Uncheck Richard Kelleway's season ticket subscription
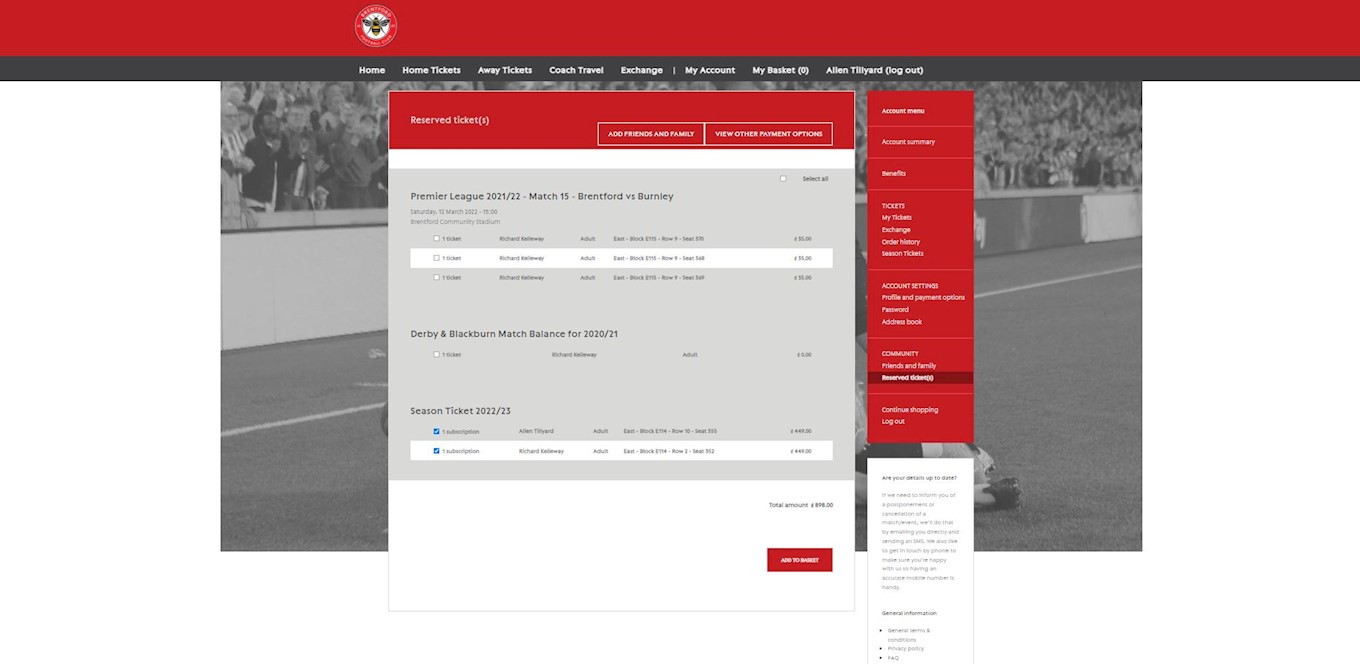Image resolution: width=1360 pixels, height=664 pixels. click(436, 451)
